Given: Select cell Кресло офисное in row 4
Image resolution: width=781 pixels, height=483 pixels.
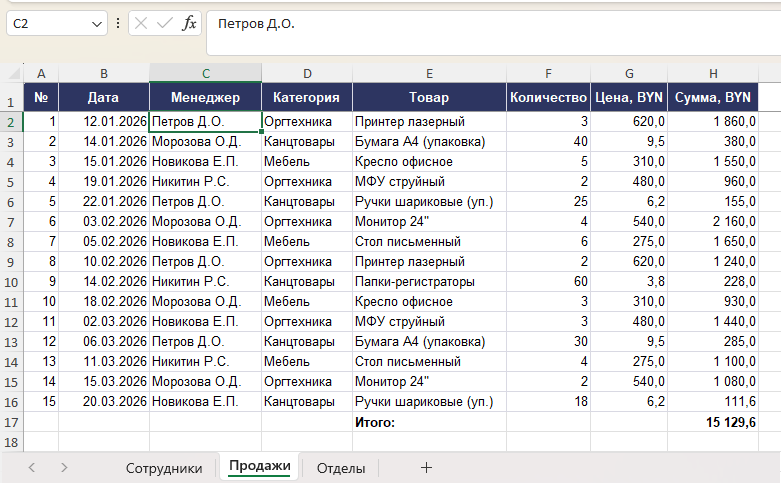Looking at the screenshot, I should tap(429, 161).
